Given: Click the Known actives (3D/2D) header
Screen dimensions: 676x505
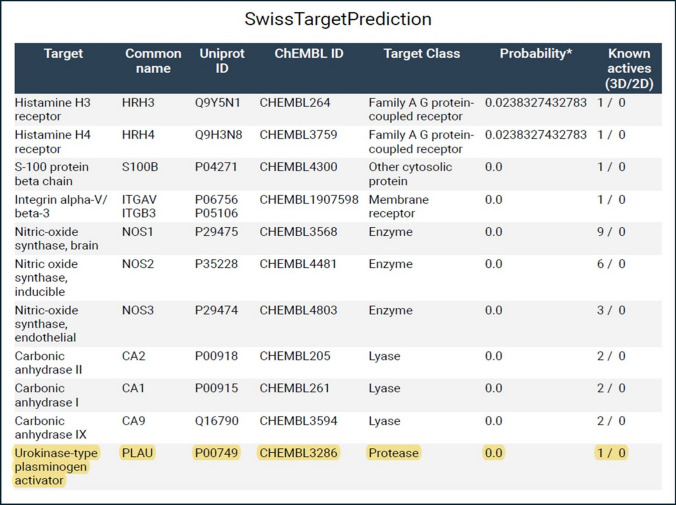Looking at the screenshot, I should coord(628,69).
